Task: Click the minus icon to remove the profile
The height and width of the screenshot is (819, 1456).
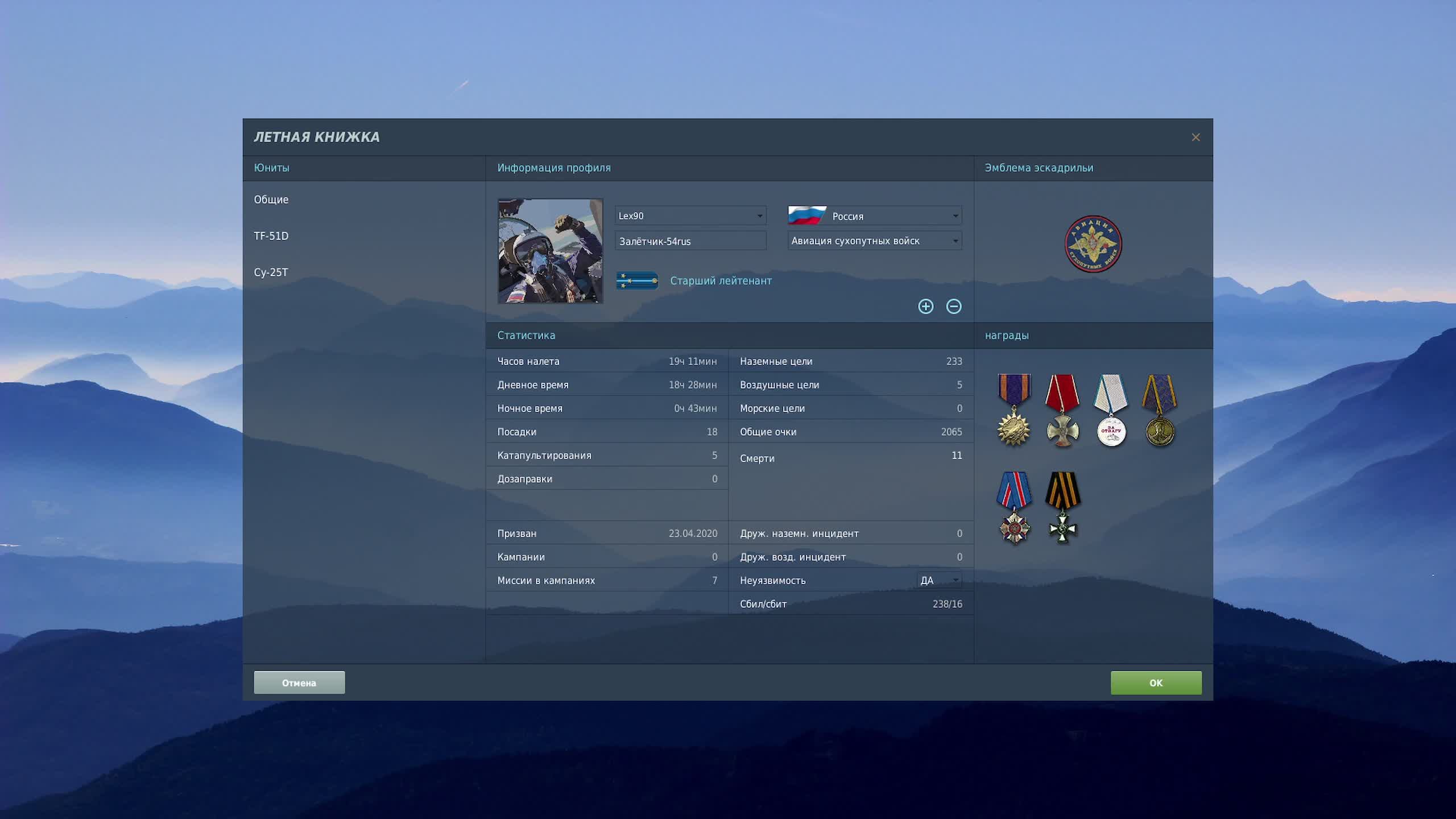Action: click(954, 307)
